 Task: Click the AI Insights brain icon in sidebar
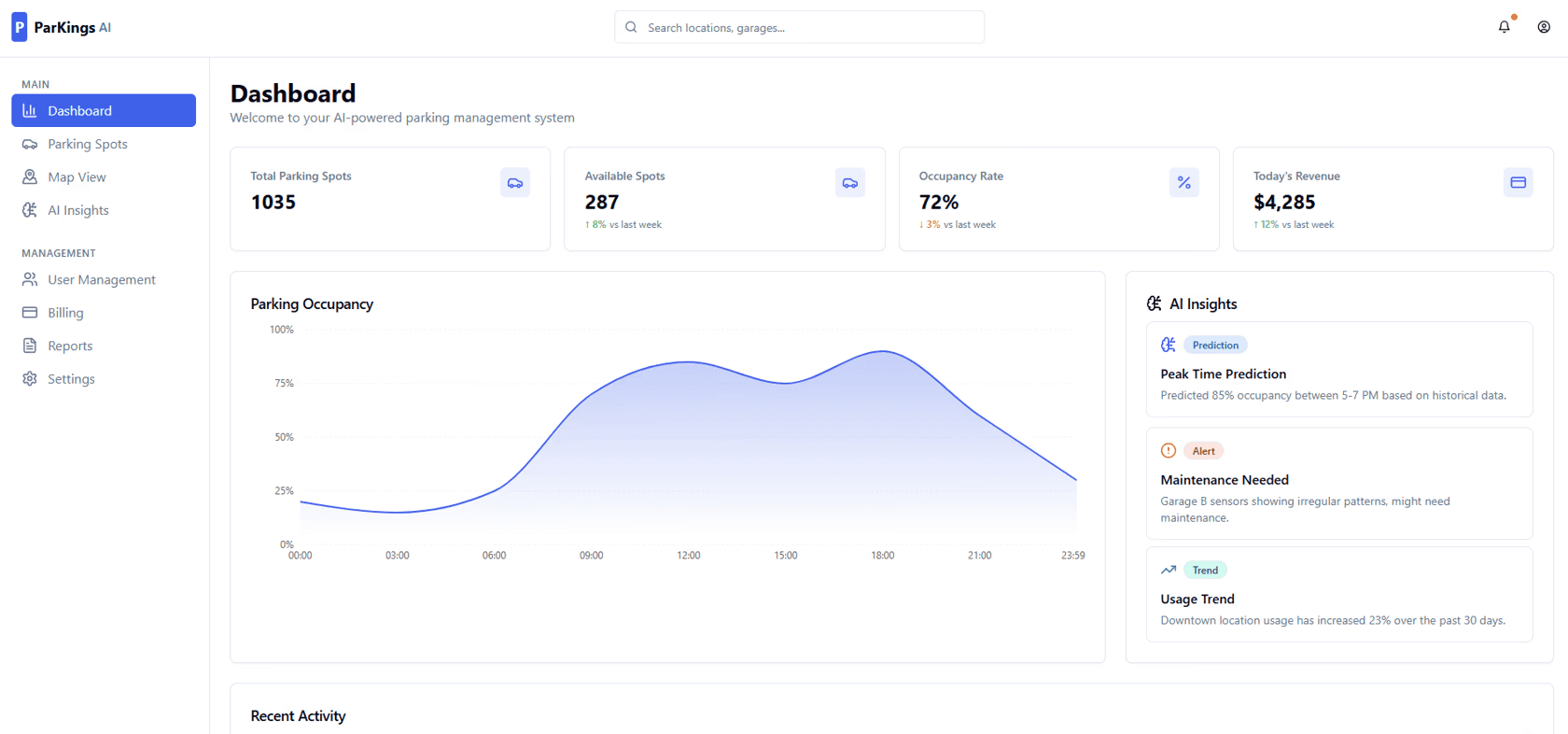30,210
